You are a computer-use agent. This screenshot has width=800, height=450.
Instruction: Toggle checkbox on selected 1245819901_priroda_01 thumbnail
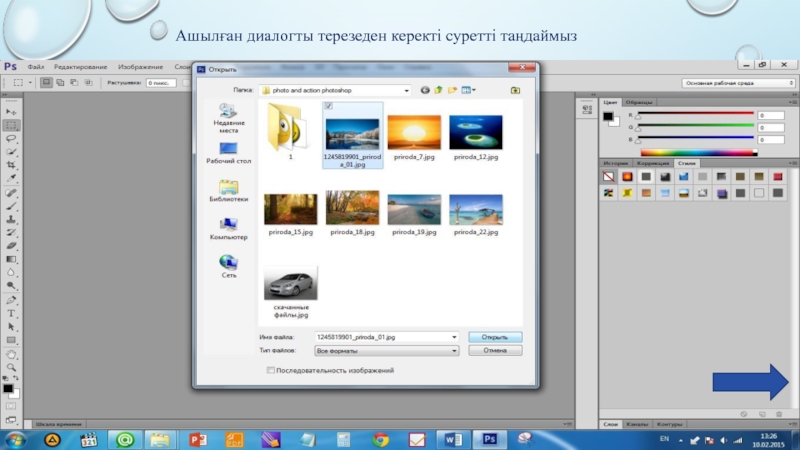point(330,106)
